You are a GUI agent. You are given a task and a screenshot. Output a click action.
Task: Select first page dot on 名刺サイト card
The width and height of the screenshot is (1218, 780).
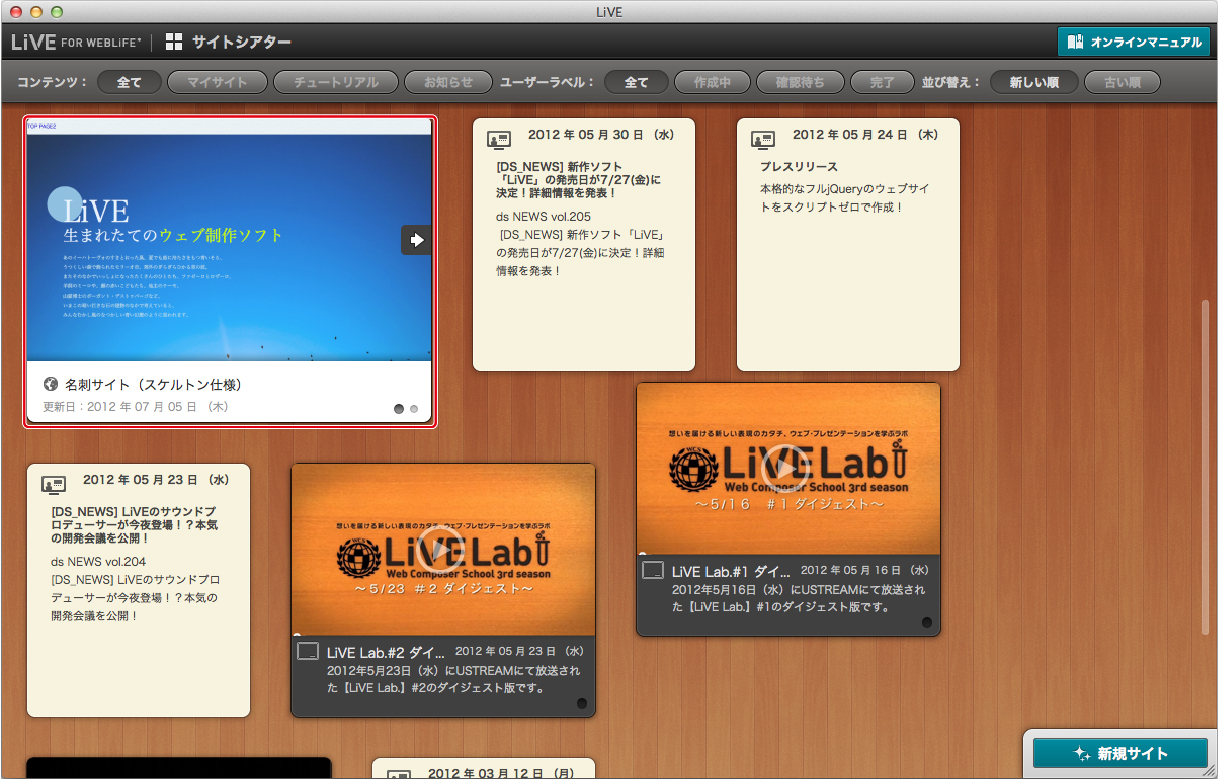(399, 408)
